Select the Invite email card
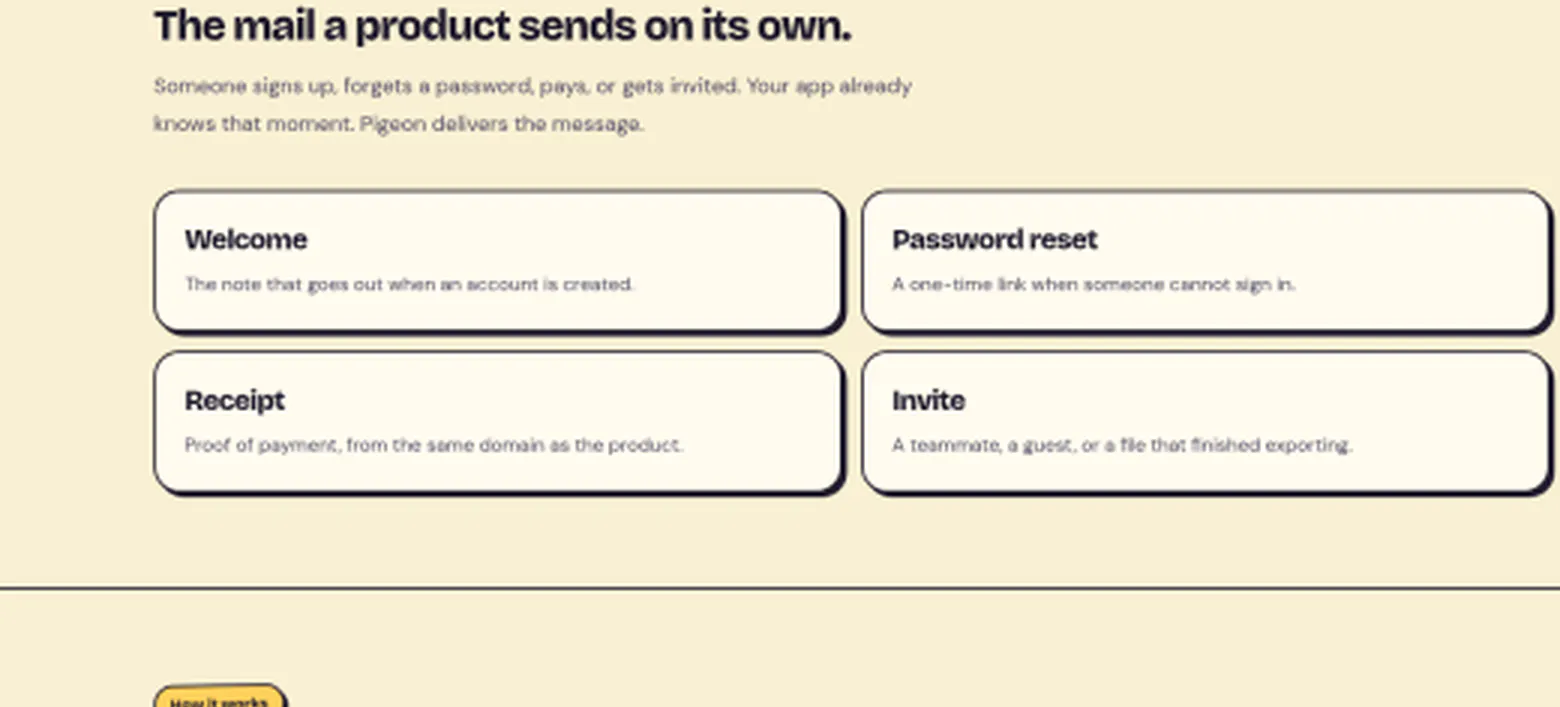Image resolution: width=1560 pixels, height=707 pixels. pos(1205,422)
